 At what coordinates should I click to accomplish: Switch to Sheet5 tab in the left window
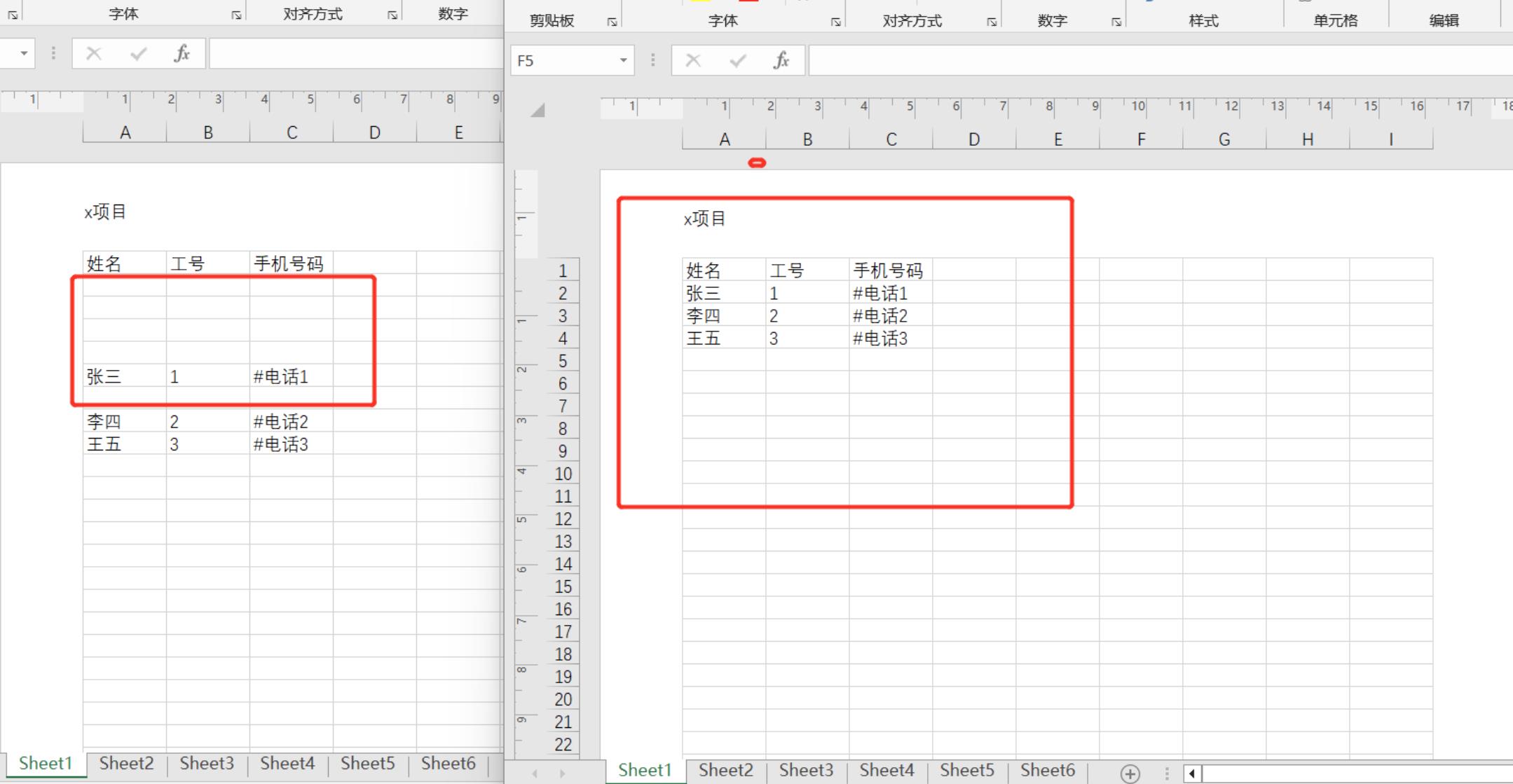tap(367, 763)
